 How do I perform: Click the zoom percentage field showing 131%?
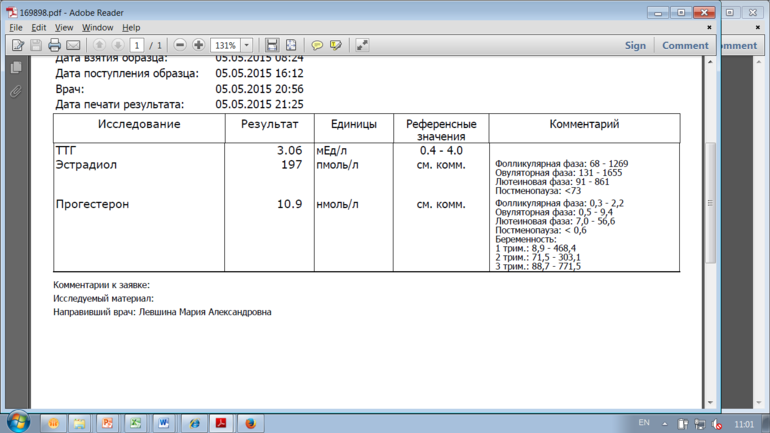[225, 45]
